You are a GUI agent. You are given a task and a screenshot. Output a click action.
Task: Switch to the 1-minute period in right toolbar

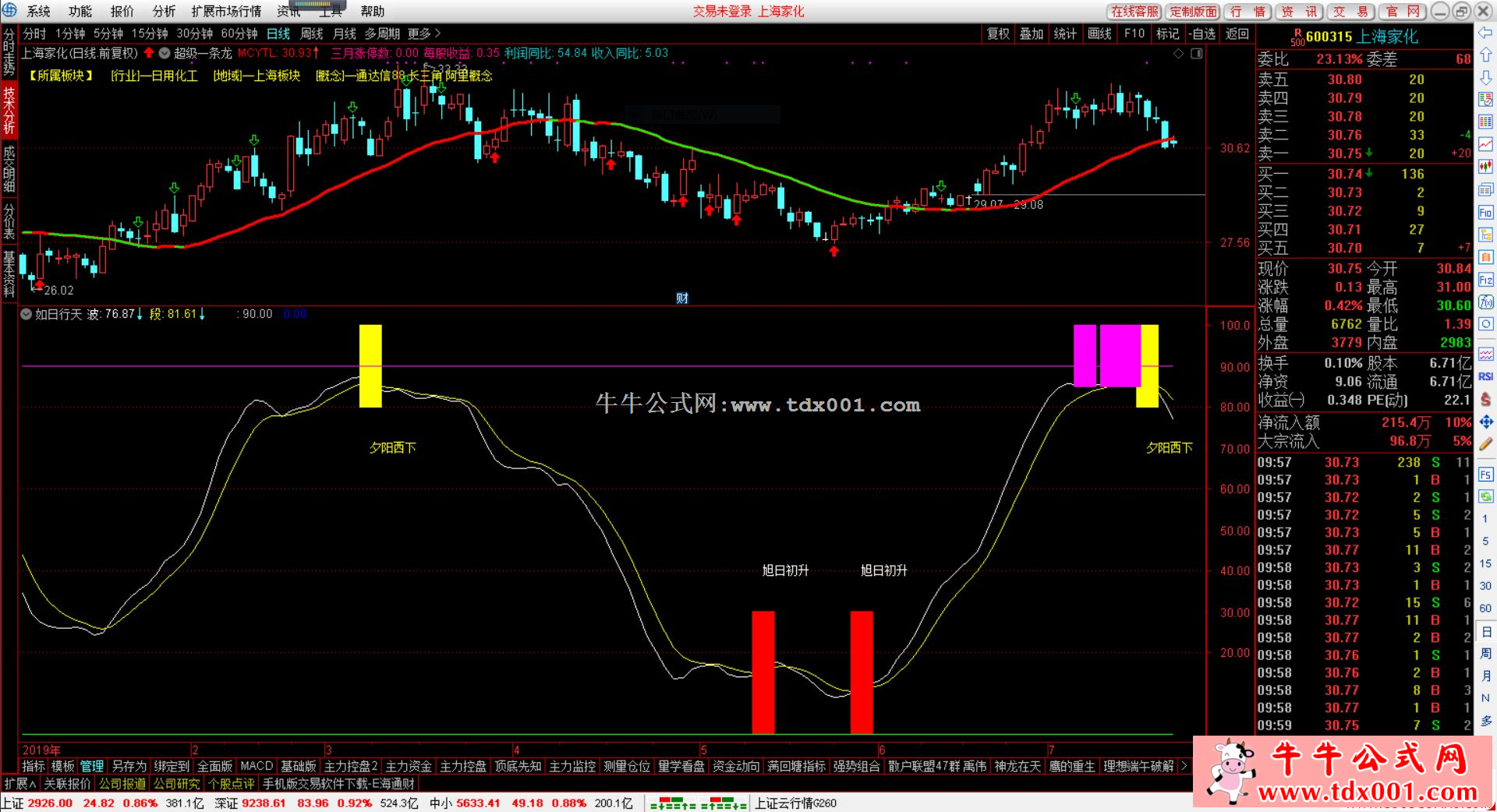coord(1485,518)
